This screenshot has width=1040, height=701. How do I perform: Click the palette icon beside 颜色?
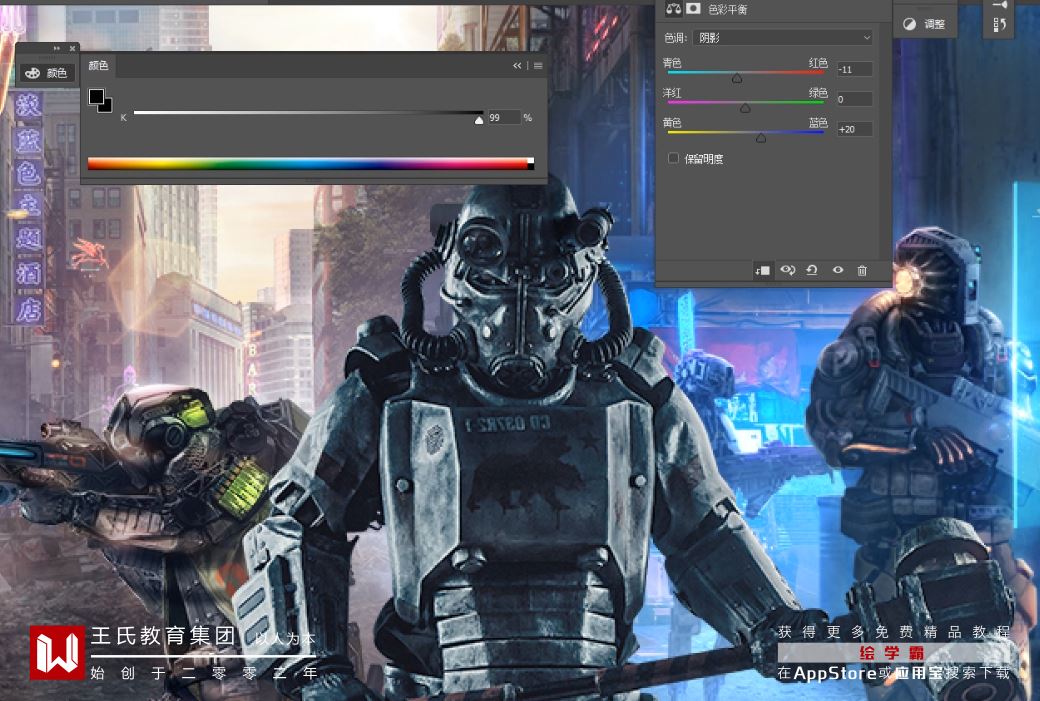[x=32, y=73]
